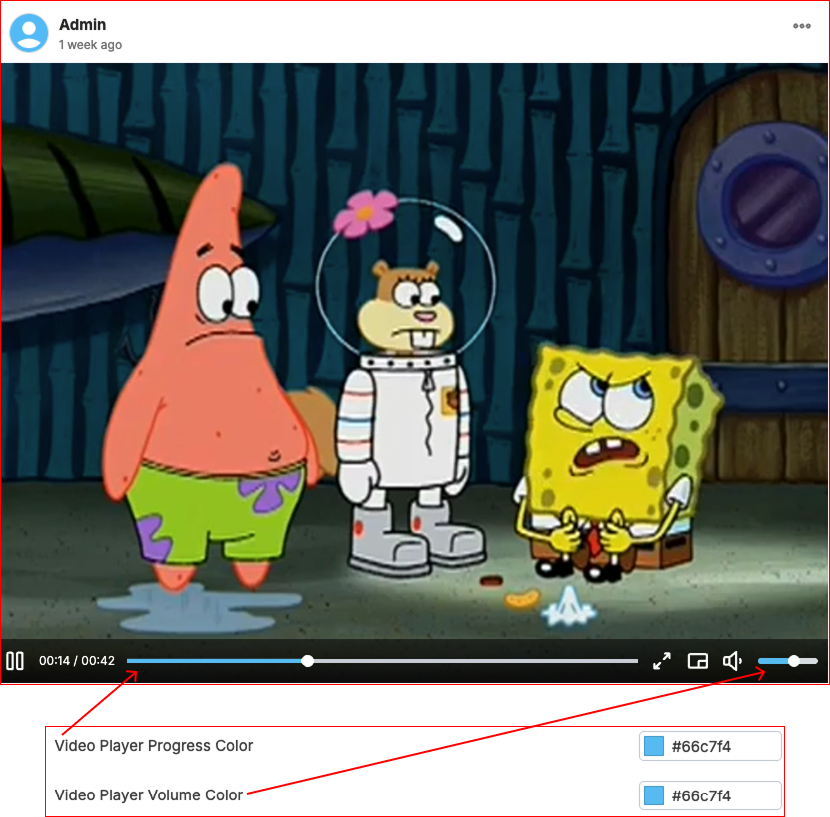Open the three-dot post options menu

(x=801, y=26)
